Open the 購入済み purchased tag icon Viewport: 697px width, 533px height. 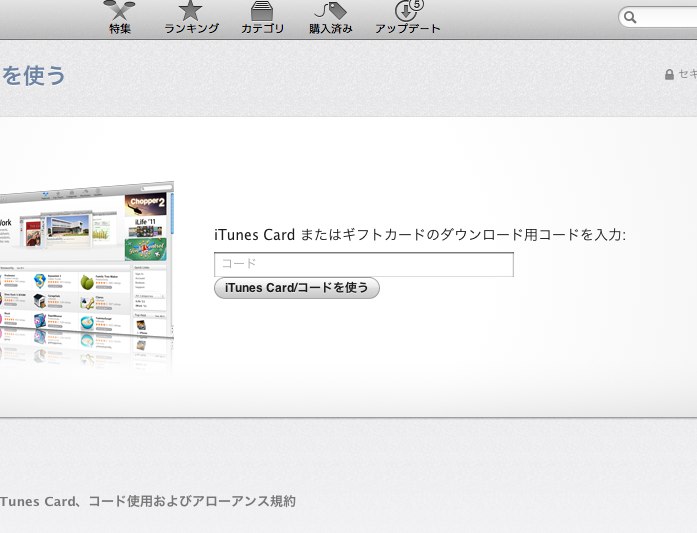[x=330, y=11]
